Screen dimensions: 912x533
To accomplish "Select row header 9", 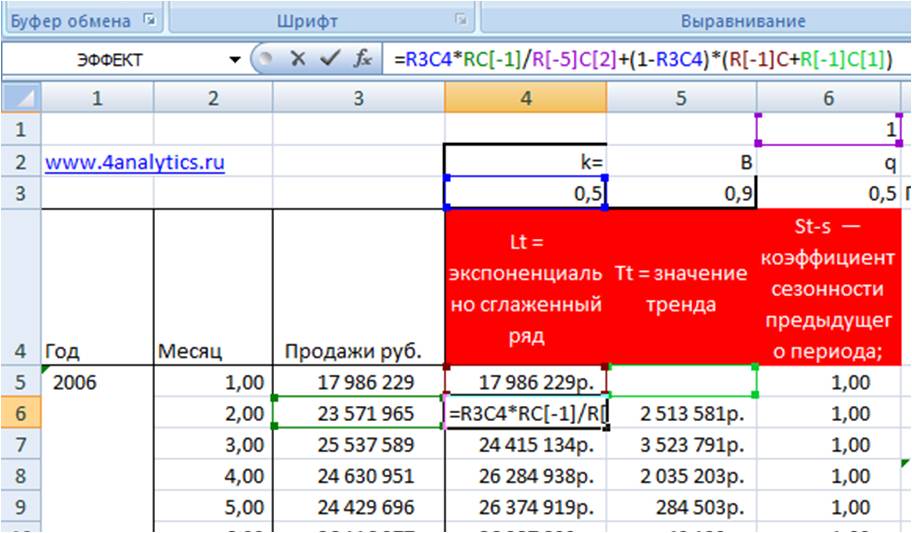I will pos(21,507).
